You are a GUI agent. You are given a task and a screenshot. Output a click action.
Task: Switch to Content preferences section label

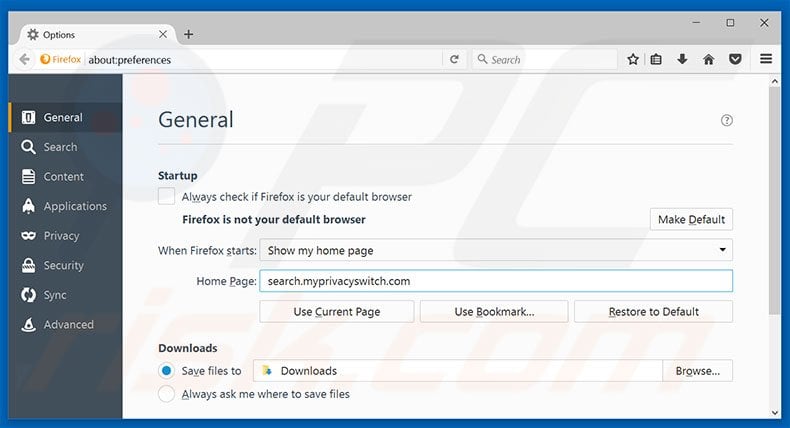pyautogui.click(x=63, y=177)
